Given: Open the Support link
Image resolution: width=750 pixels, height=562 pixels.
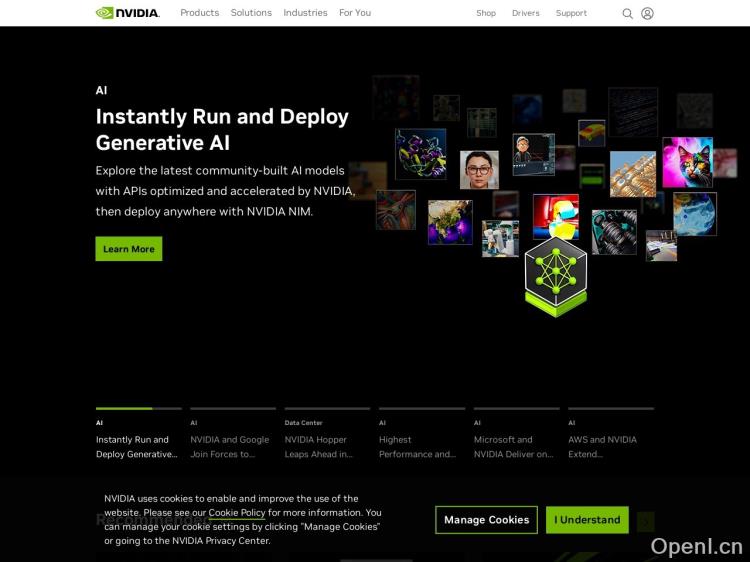Looking at the screenshot, I should point(571,13).
